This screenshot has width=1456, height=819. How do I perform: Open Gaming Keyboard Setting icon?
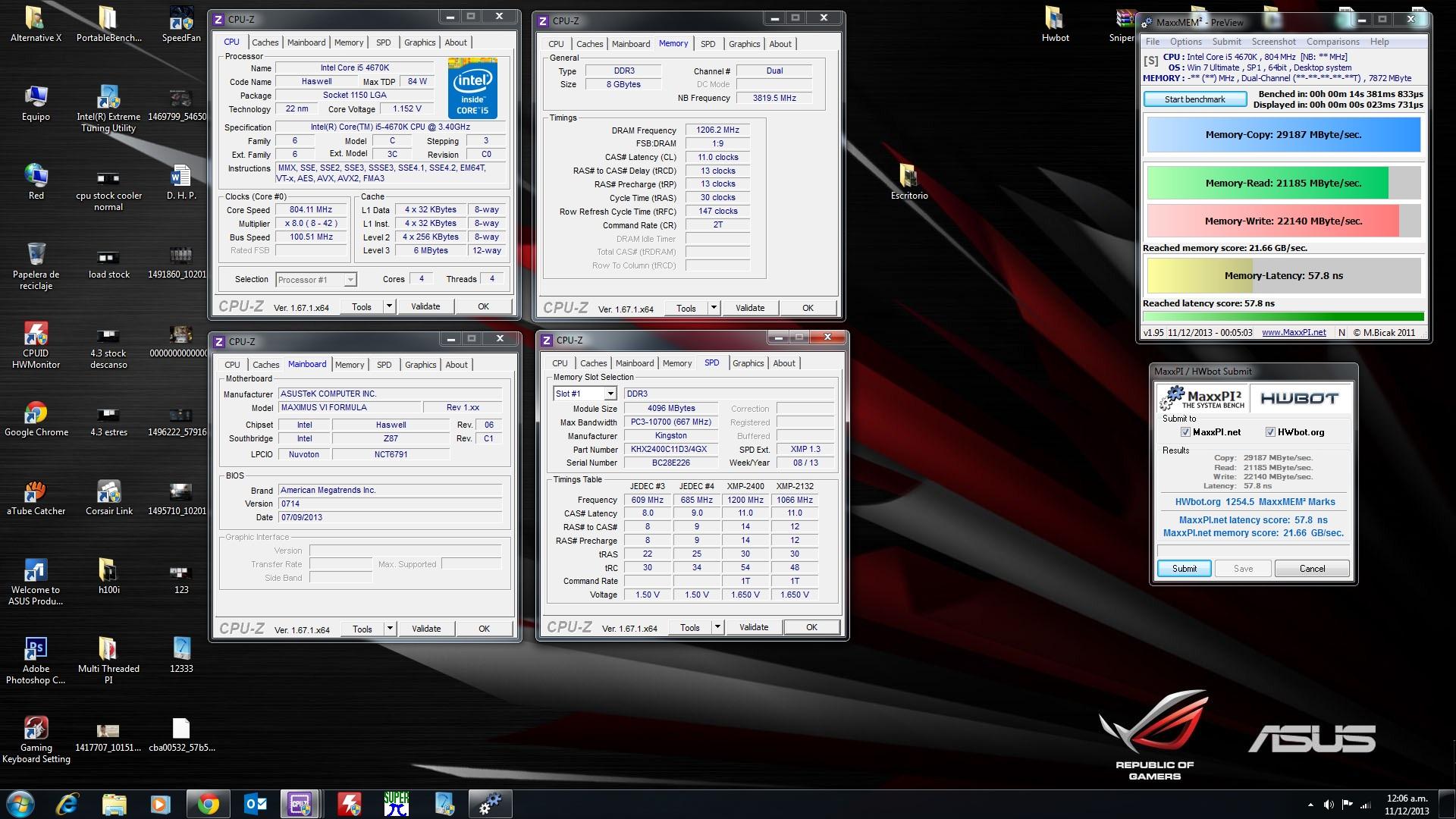point(36,739)
